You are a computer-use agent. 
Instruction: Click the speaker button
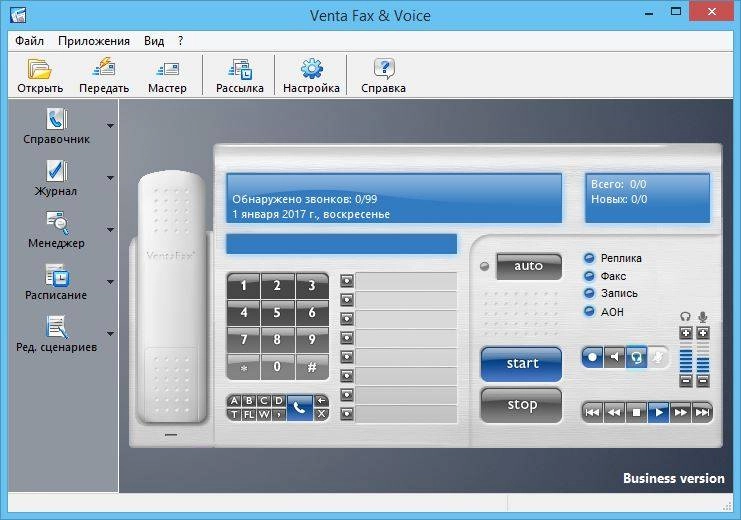(614, 357)
